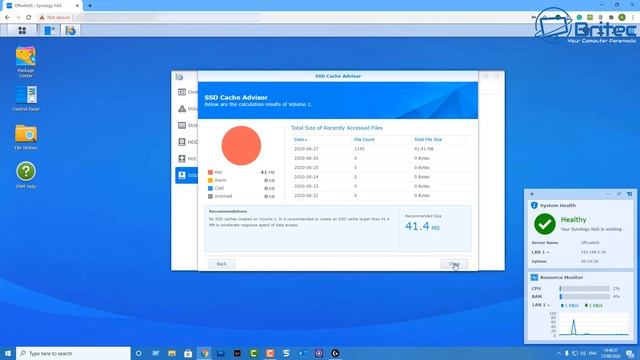The width and height of the screenshot is (640, 360).
Task: Open File Explorer from the taskbar
Action: click(x=172, y=353)
